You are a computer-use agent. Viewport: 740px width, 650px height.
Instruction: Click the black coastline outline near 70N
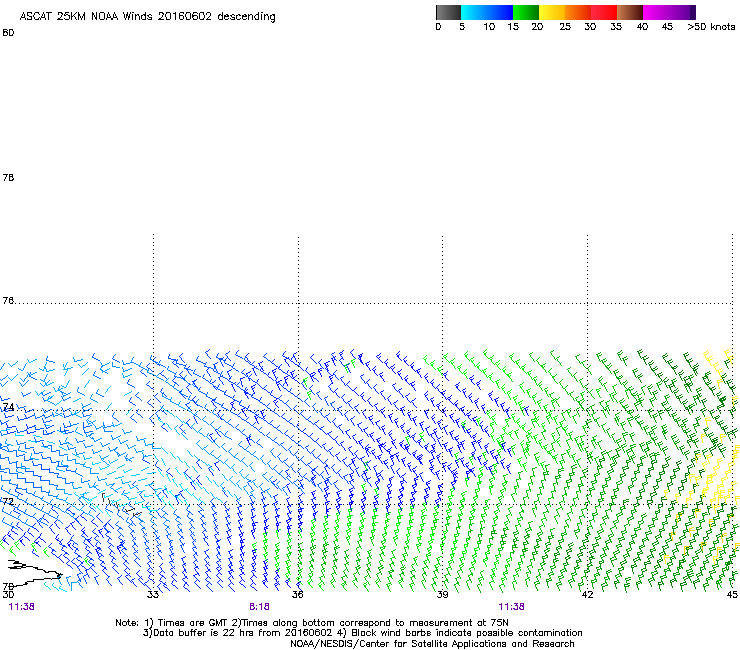point(34,573)
